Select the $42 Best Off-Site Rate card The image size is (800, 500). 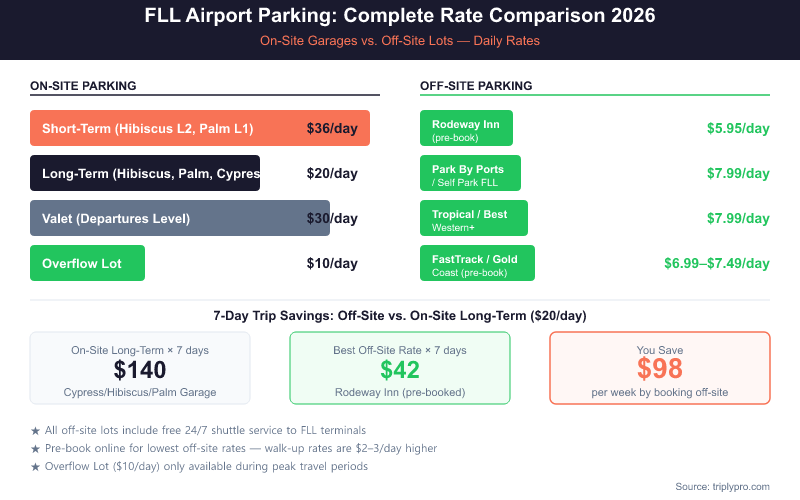(400, 368)
